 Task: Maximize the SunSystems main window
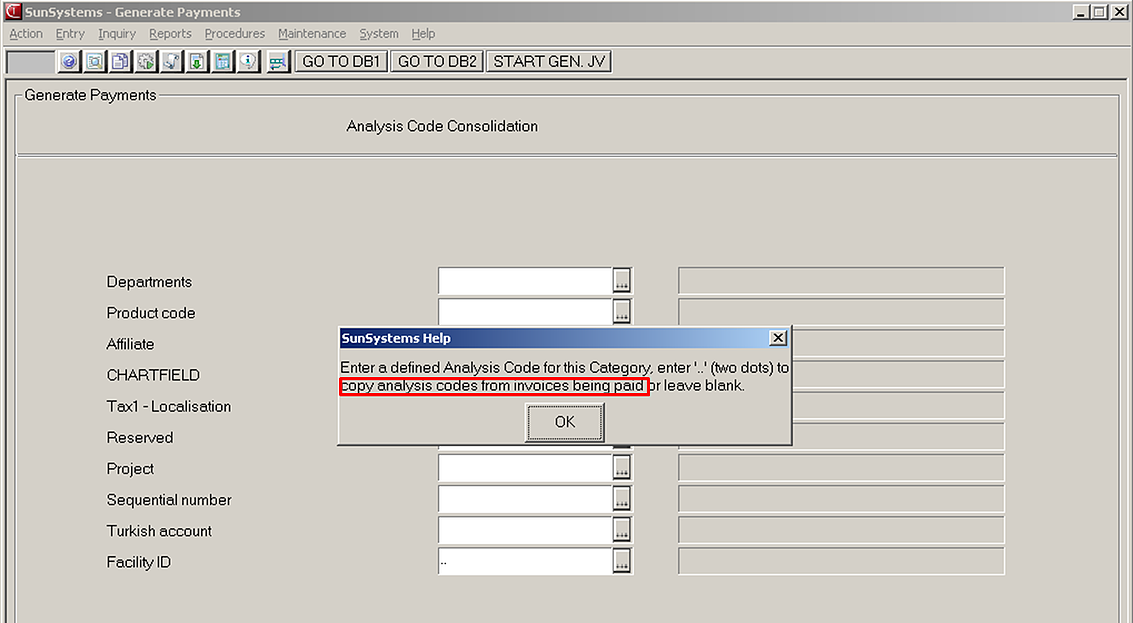[1098, 12]
